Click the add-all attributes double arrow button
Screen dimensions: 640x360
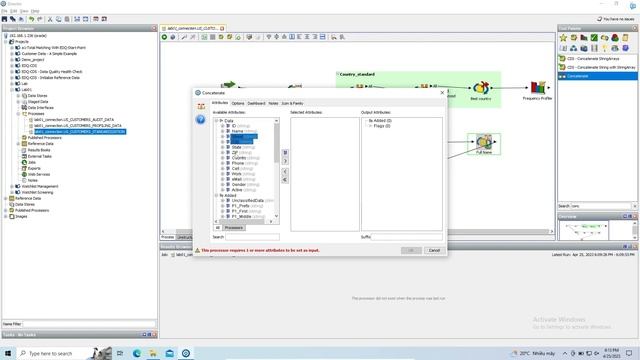pyautogui.click(x=285, y=153)
